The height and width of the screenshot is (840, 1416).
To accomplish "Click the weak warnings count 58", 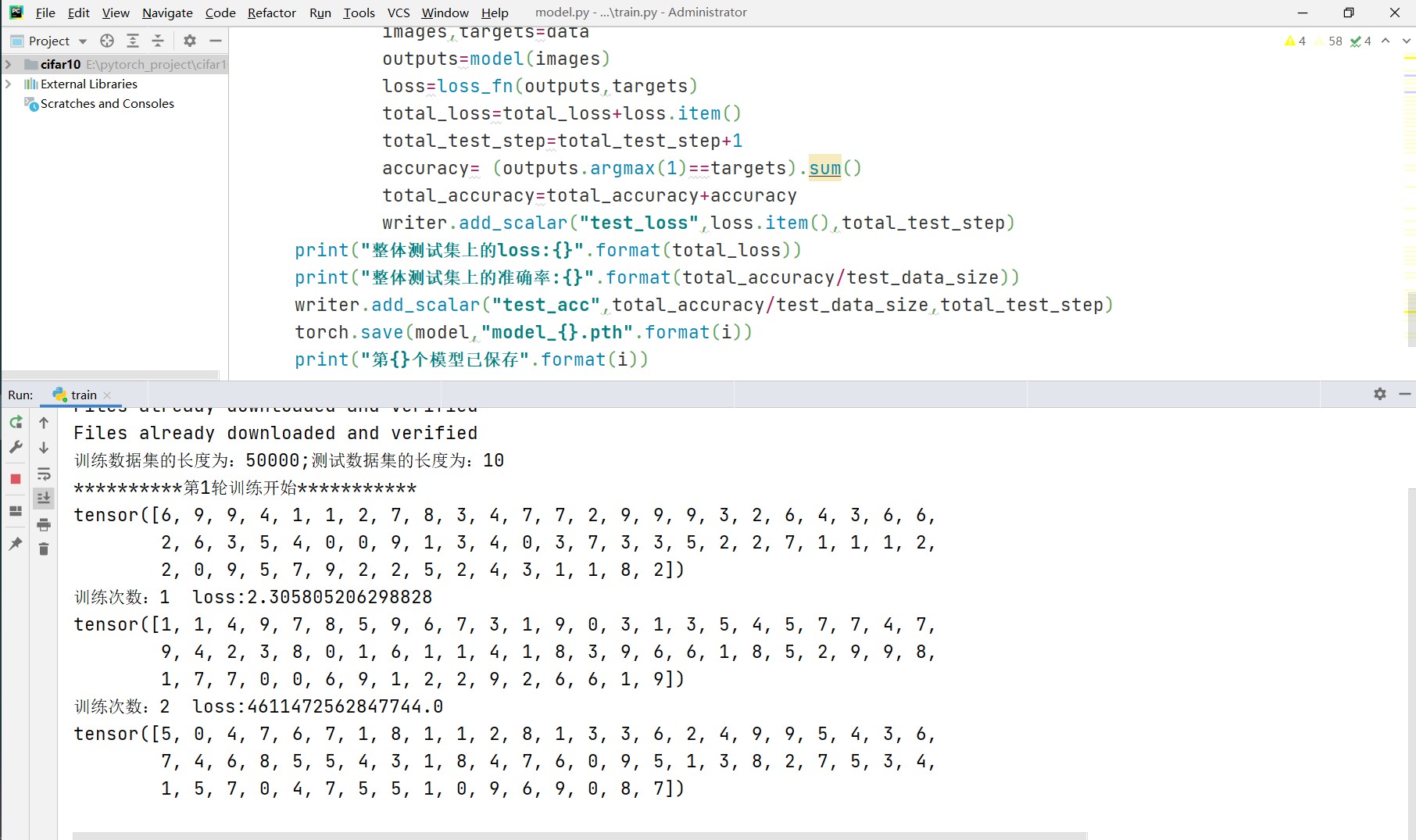I will point(1329,41).
